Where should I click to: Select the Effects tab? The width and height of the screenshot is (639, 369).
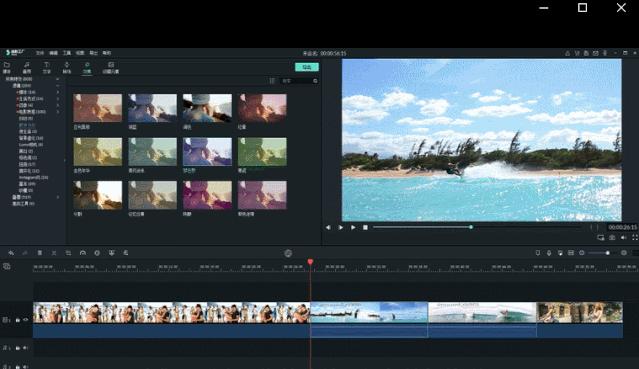[x=87, y=68]
